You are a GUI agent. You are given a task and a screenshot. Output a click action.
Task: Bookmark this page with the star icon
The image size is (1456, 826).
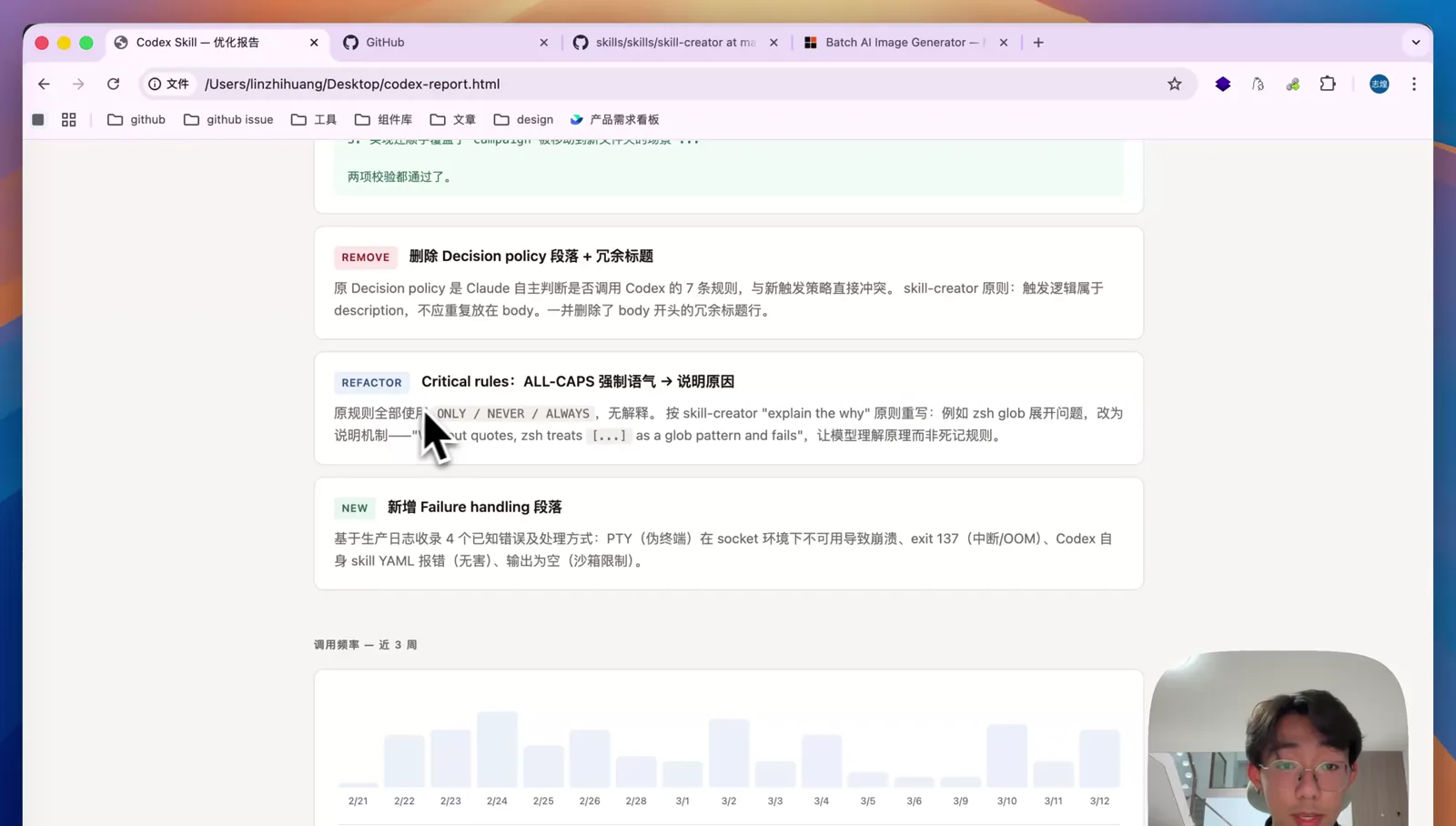point(1175,84)
